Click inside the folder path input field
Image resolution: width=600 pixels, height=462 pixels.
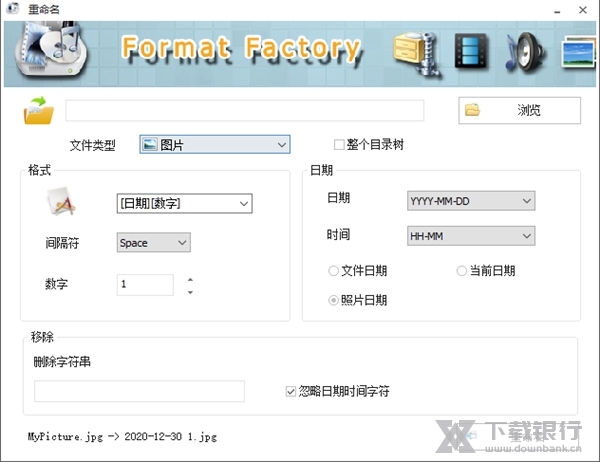(245, 111)
